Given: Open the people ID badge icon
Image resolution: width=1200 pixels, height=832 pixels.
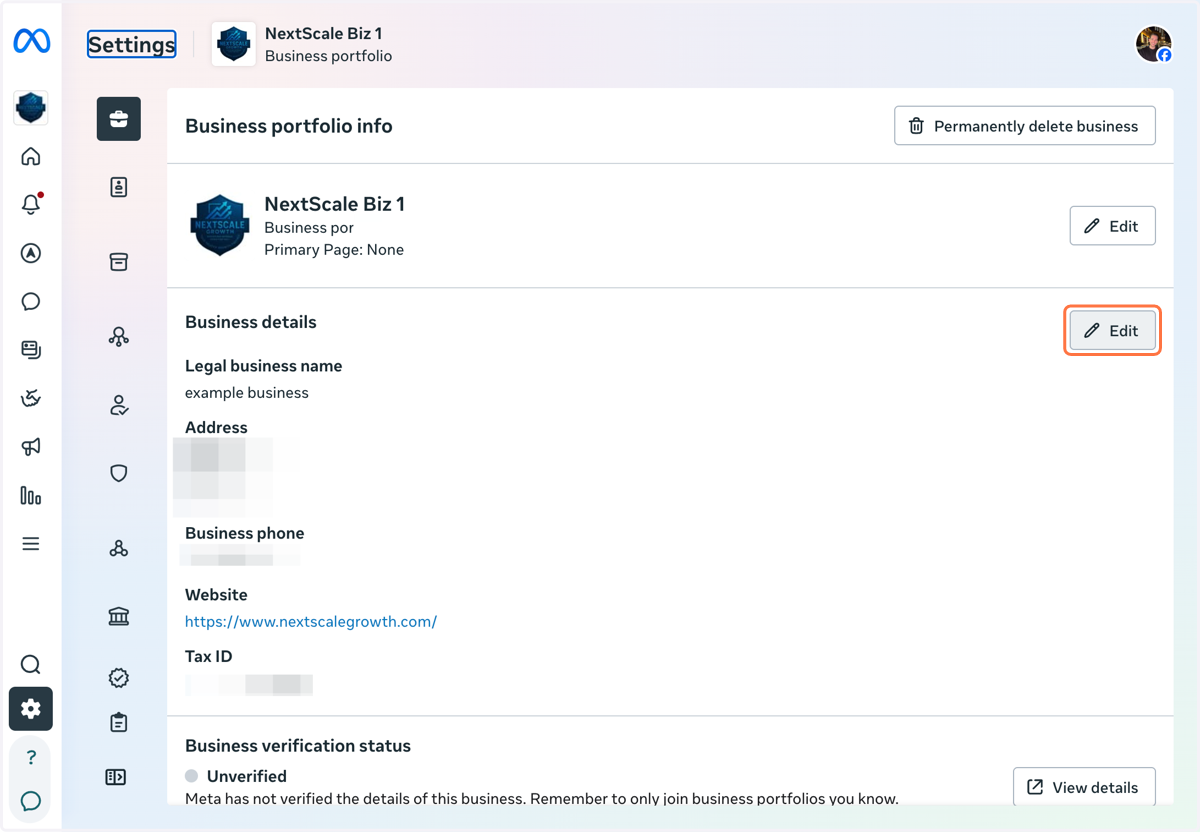Looking at the screenshot, I should pyautogui.click(x=119, y=187).
